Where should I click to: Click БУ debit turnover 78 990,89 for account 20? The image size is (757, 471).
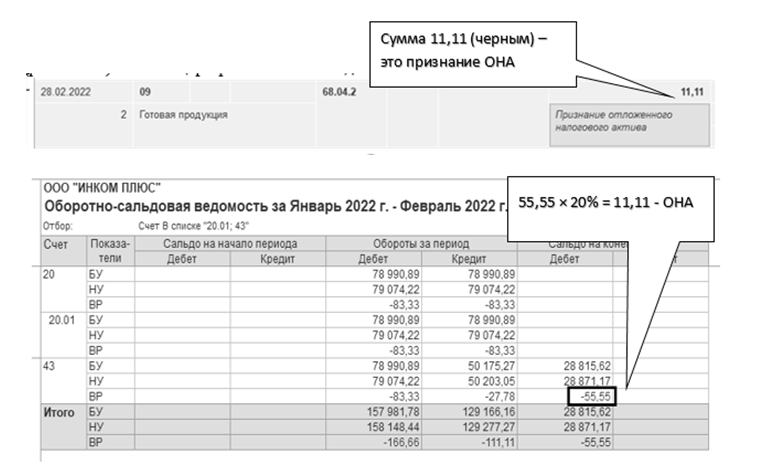point(396,275)
